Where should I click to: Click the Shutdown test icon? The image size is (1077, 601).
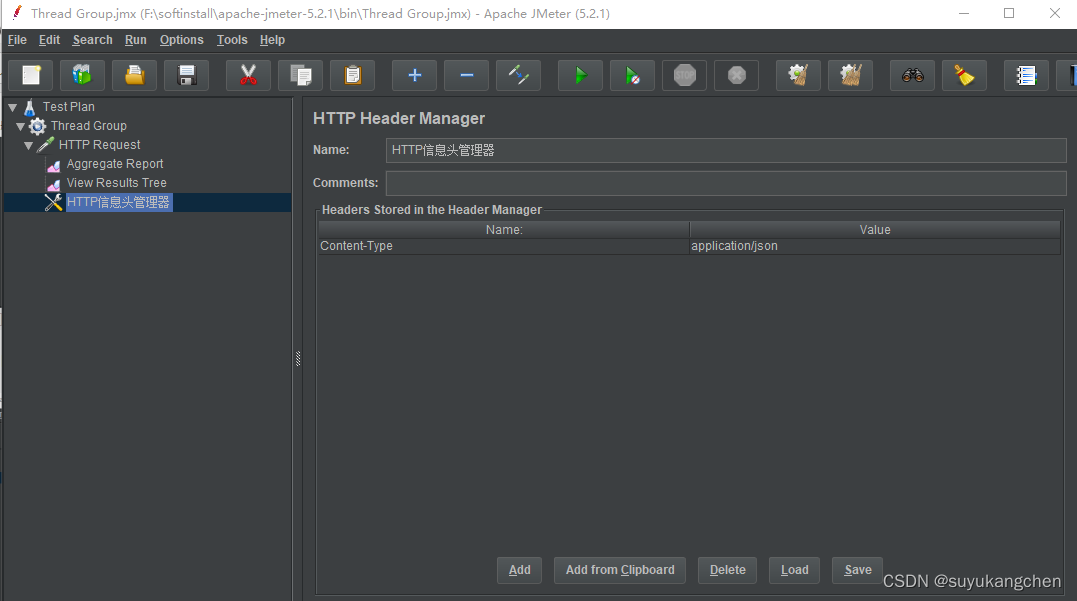point(736,76)
